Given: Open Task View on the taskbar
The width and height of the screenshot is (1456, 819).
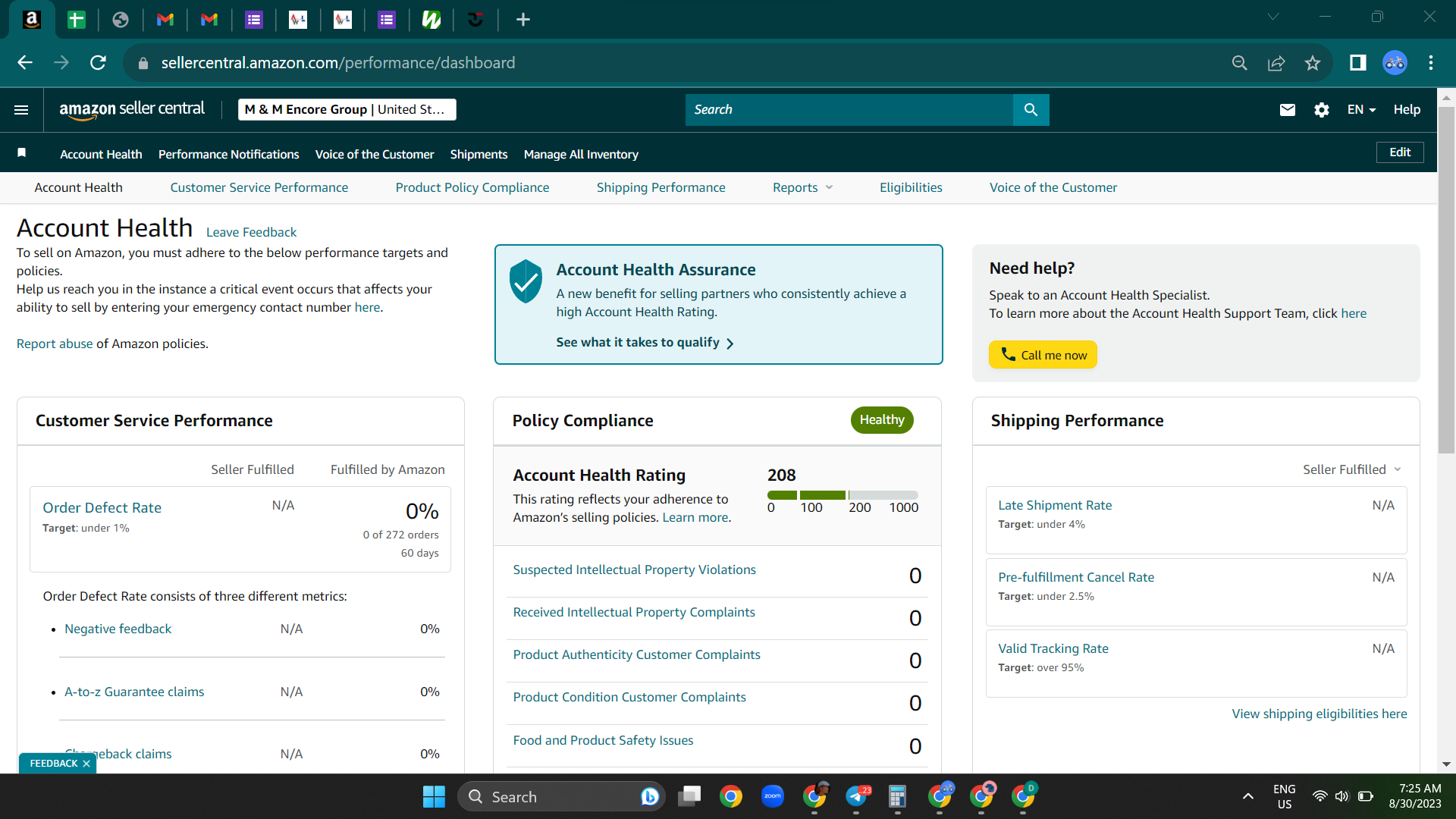Looking at the screenshot, I should point(689,796).
